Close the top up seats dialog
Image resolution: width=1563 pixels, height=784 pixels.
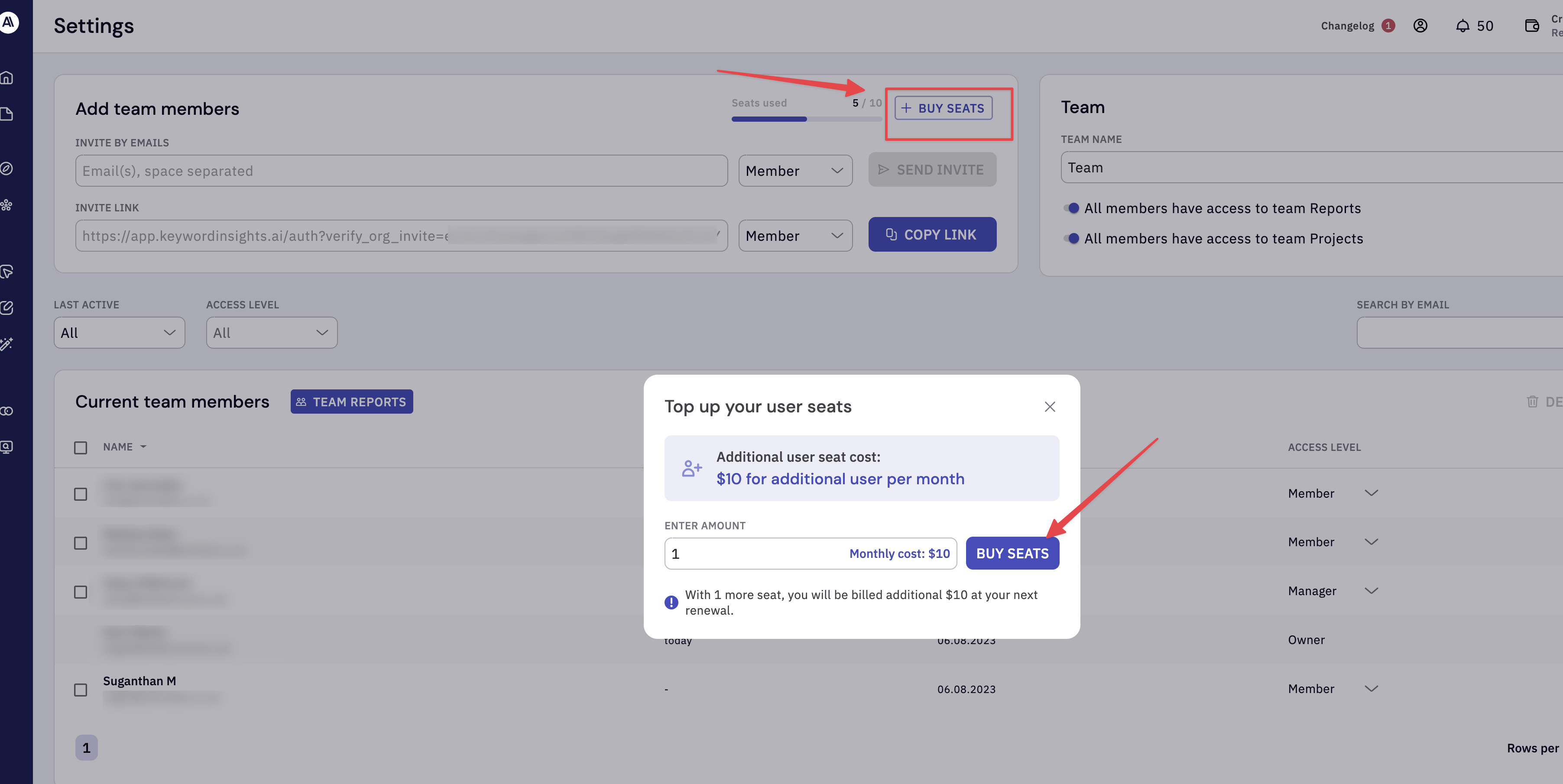(x=1050, y=407)
